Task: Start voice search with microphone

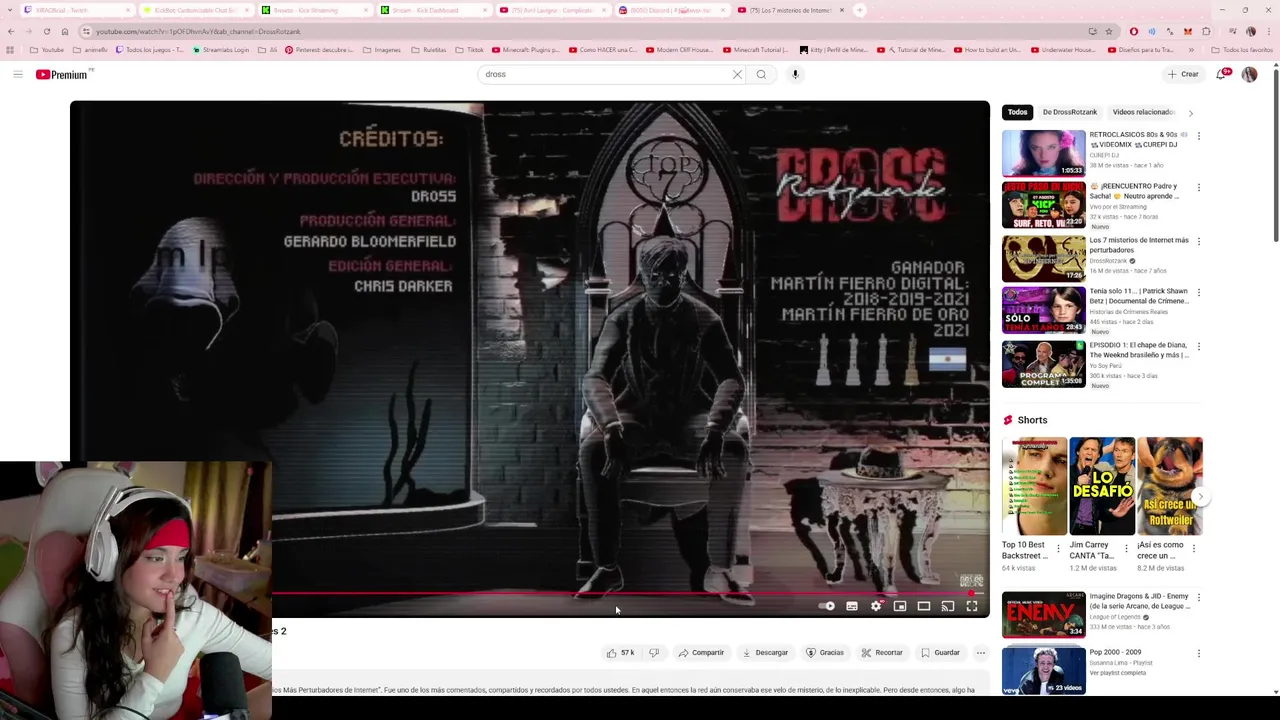Action: [x=795, y=74]
